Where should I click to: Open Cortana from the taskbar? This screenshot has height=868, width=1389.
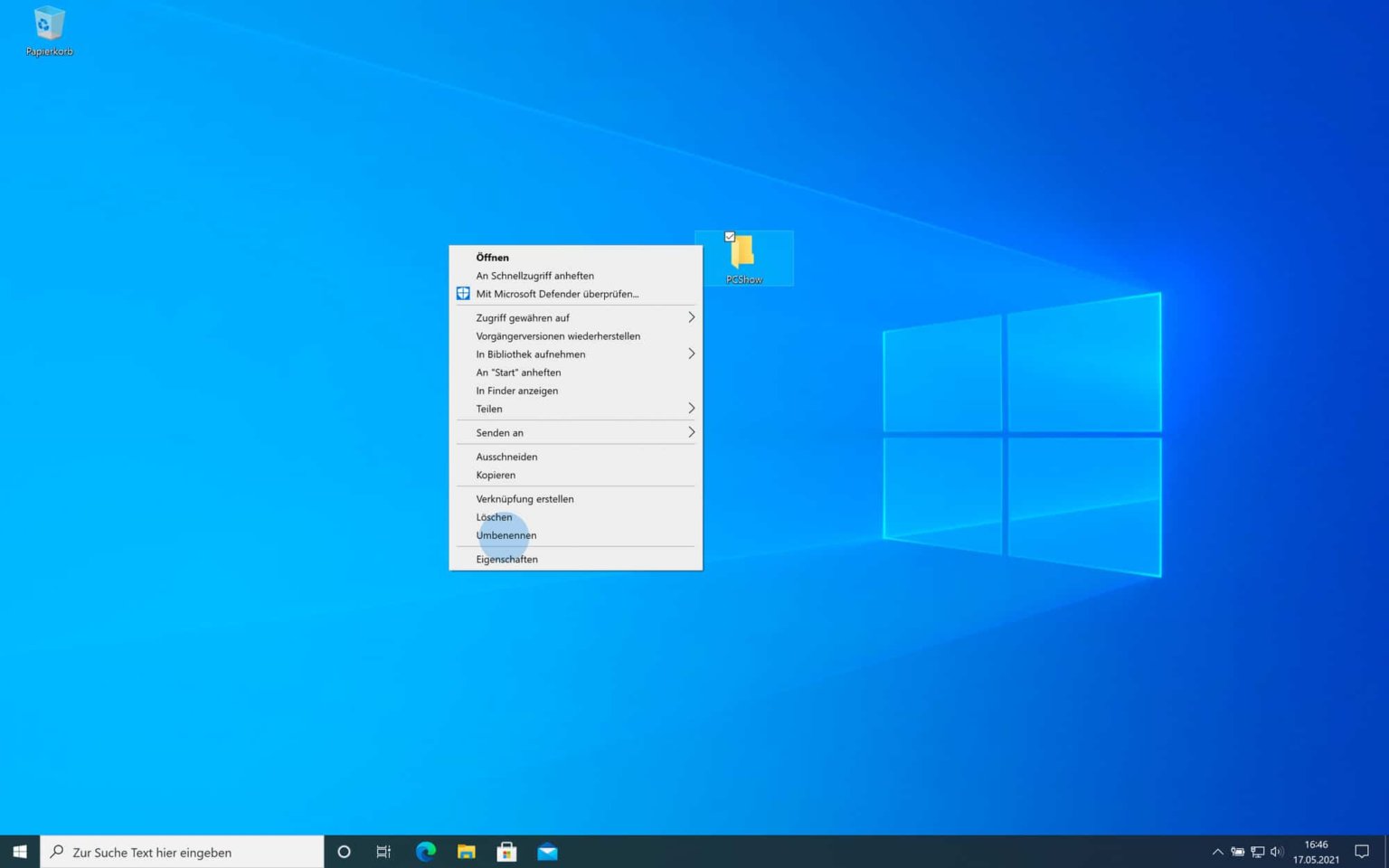pyautogui.click(x=343, y=851)
